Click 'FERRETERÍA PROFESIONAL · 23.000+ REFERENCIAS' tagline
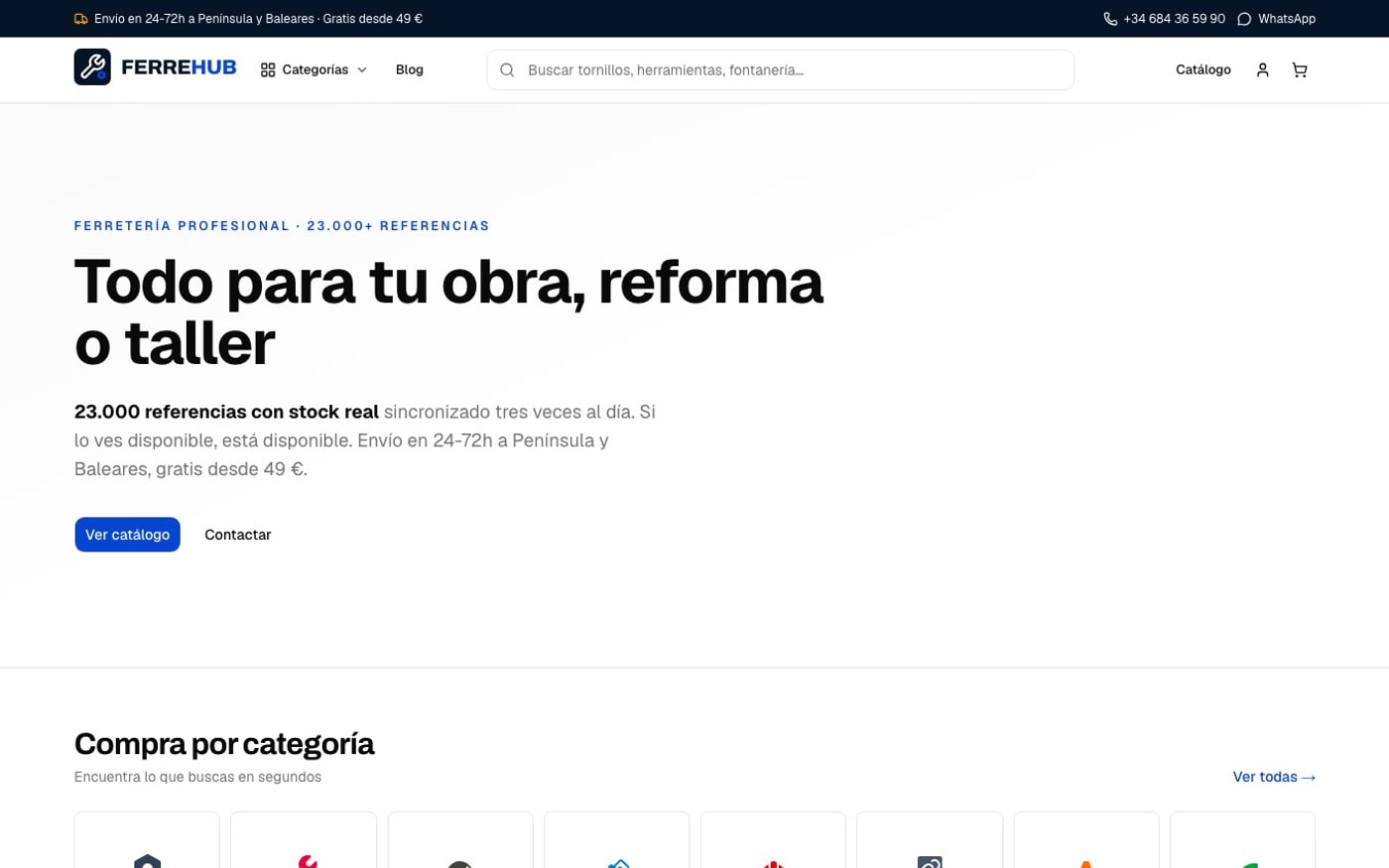 tap(282, 226)
